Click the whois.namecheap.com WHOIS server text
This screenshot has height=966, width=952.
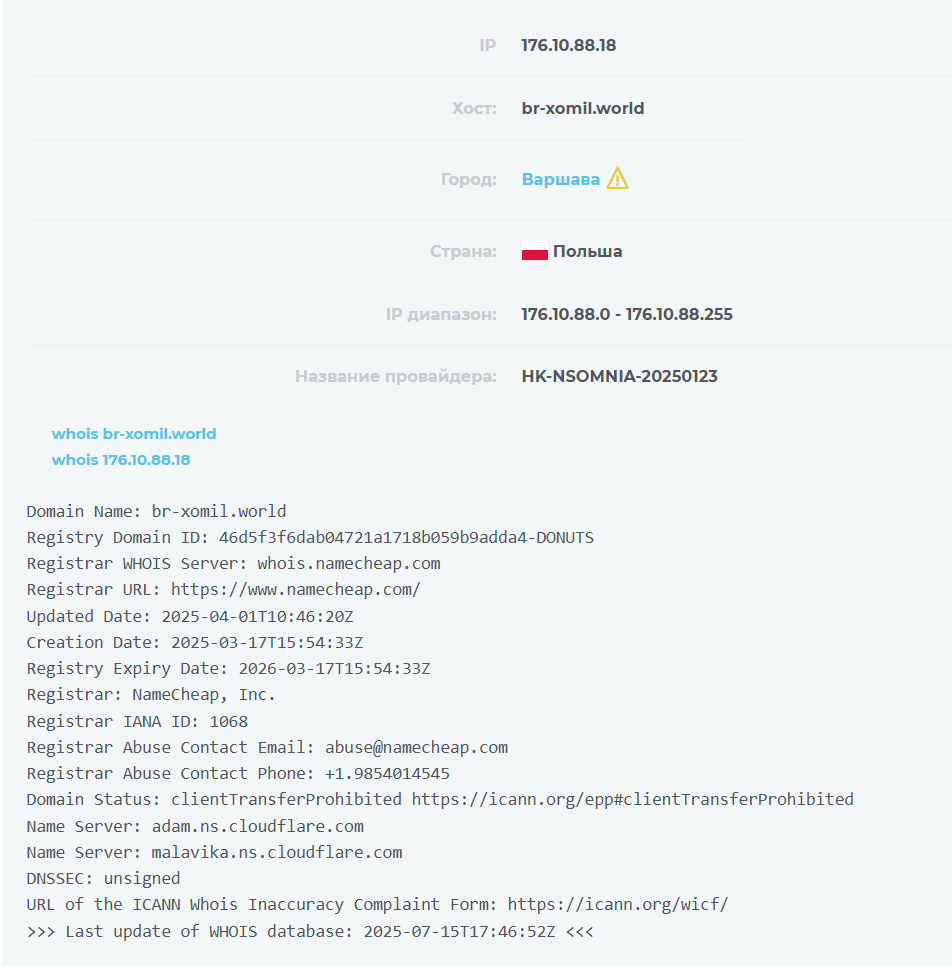coord(348,564)
